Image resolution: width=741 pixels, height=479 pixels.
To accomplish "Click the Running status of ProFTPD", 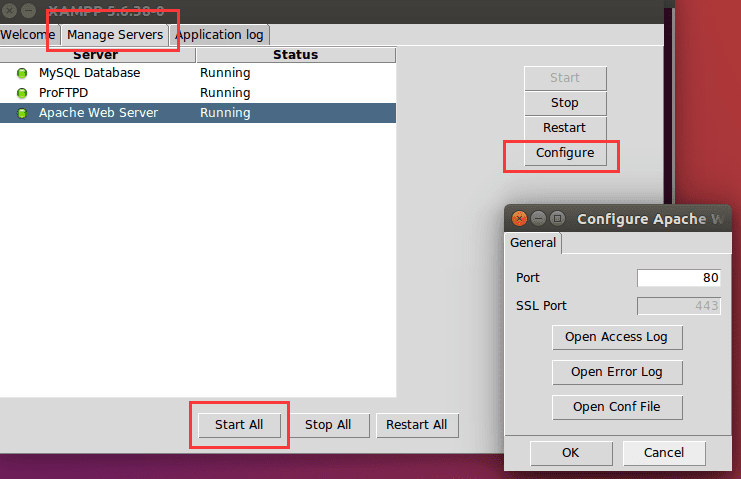I will pyautogui.click(x=225, y=93).
